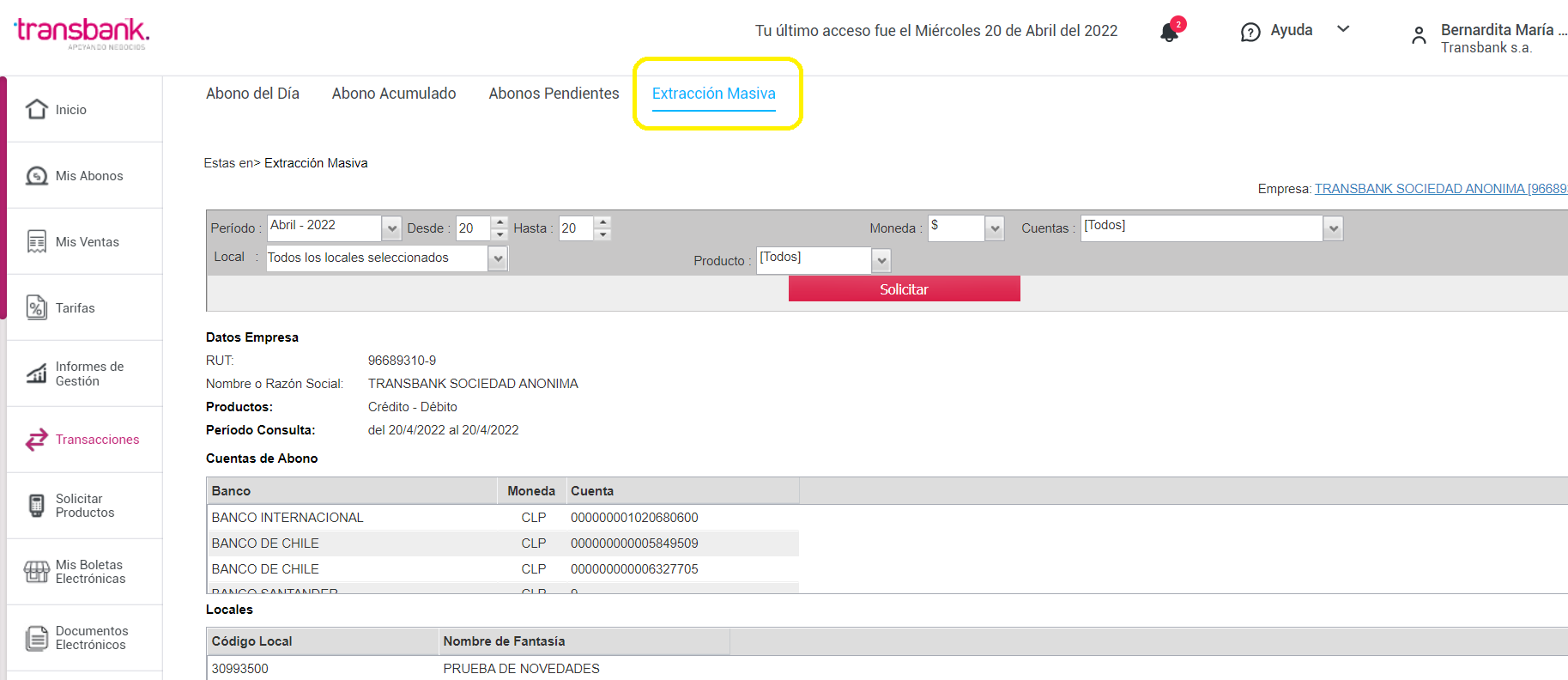Open Mis Boletas Electrónicas menu item
1568x680 pixels.
(90, 572)
